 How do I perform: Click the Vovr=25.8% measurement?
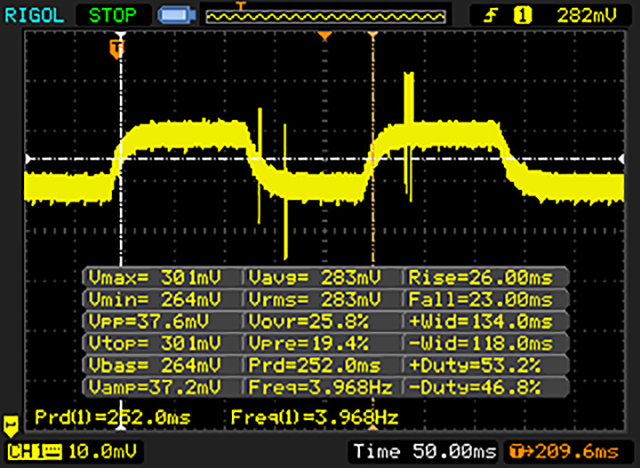click(309, 322)
